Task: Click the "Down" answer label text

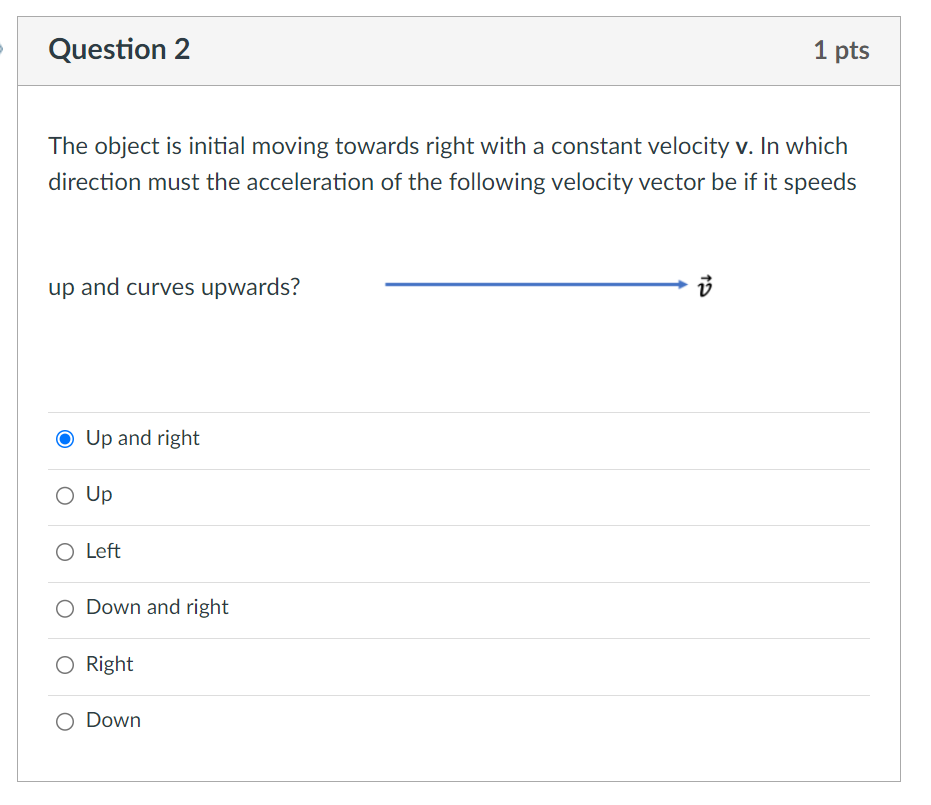Action: coord(113,720)
